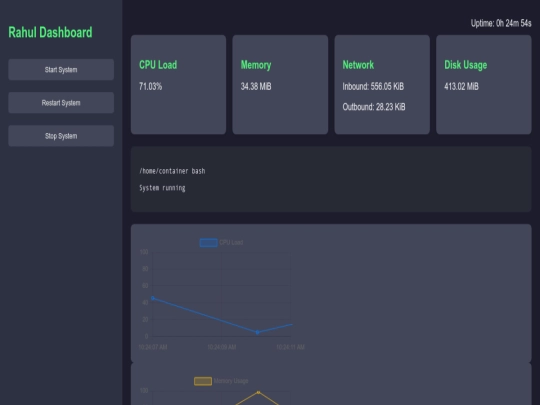Click the /home/container bash console line

(x=172, y=171)
